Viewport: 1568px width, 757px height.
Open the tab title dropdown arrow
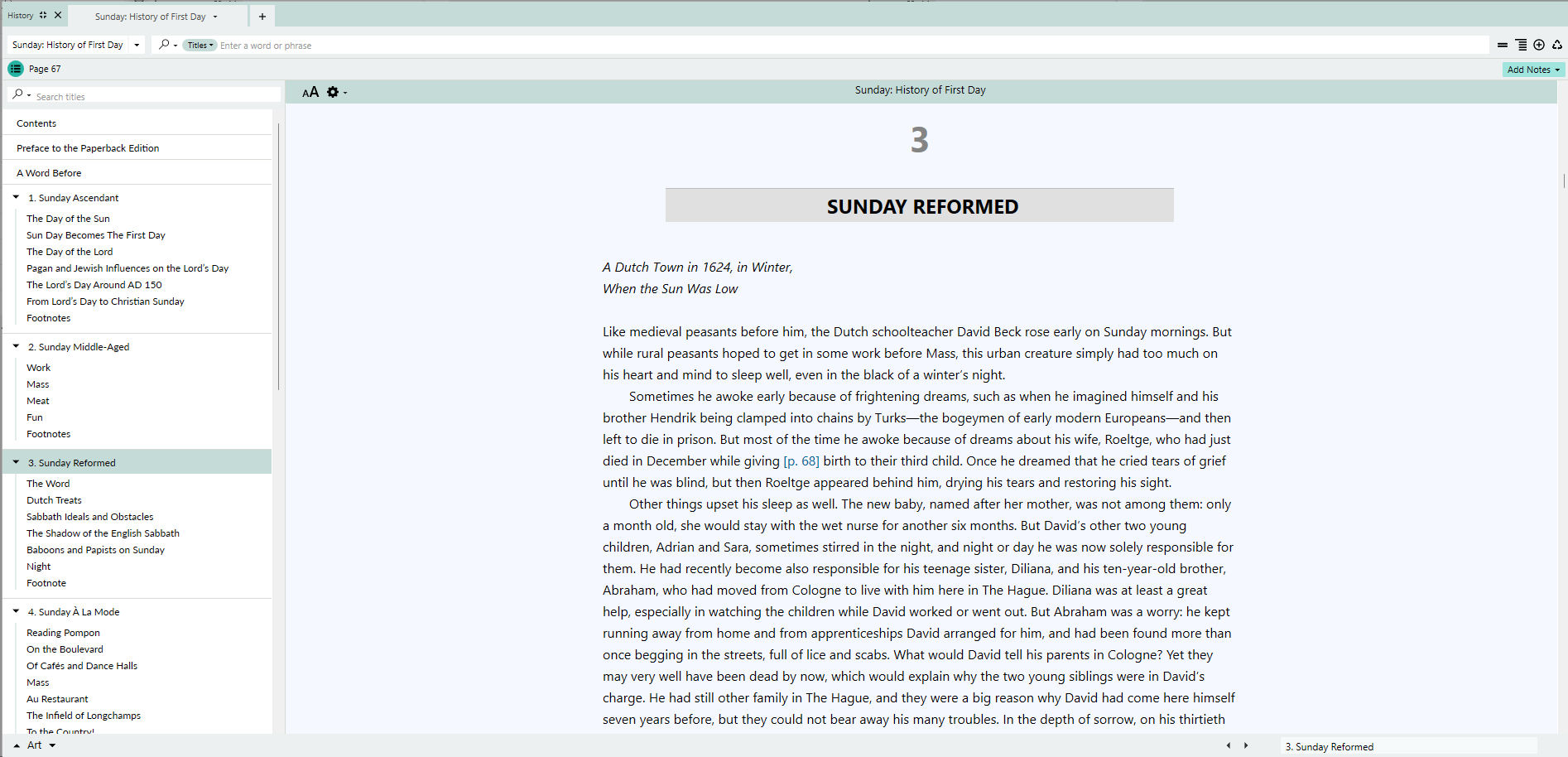pos(215,17)
